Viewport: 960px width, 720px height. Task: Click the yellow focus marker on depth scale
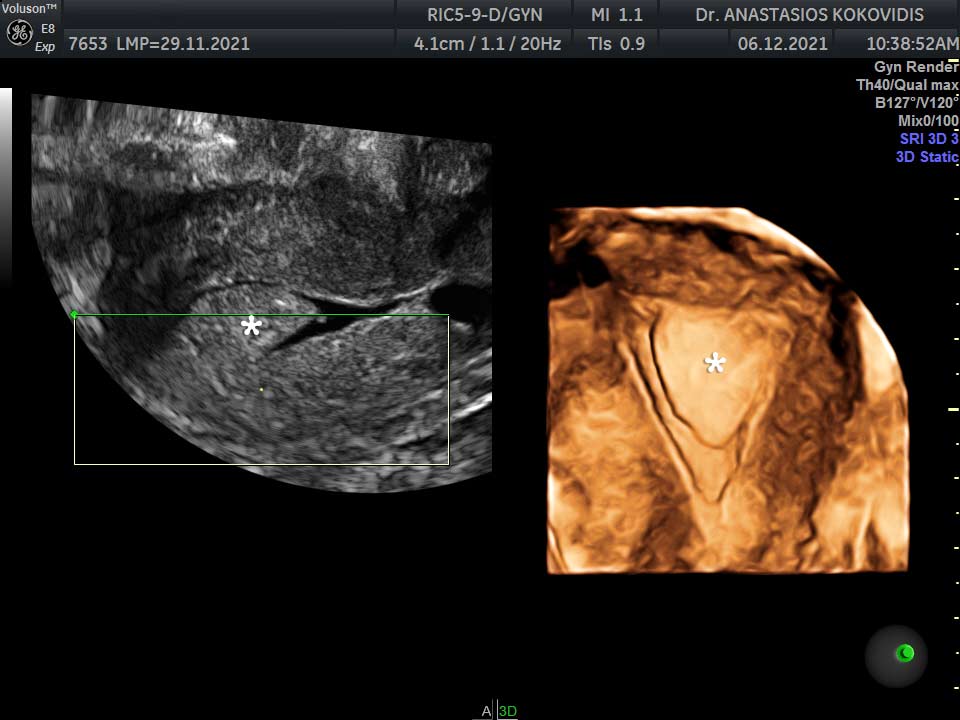tap(953, 409)
